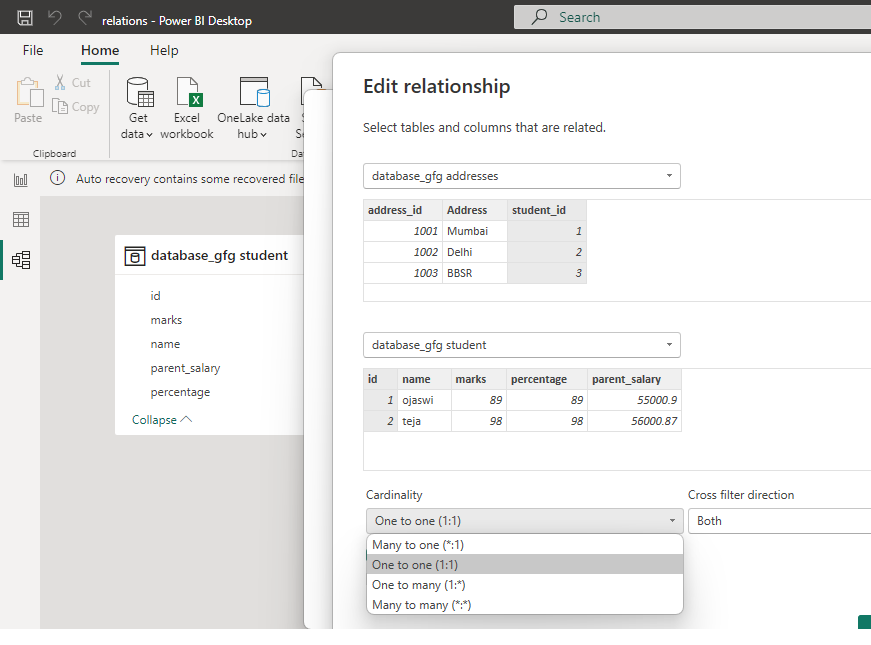Choose Many to many (*:*) cardinality
Viewport: 871px width, 645px height.
[524, 604]
